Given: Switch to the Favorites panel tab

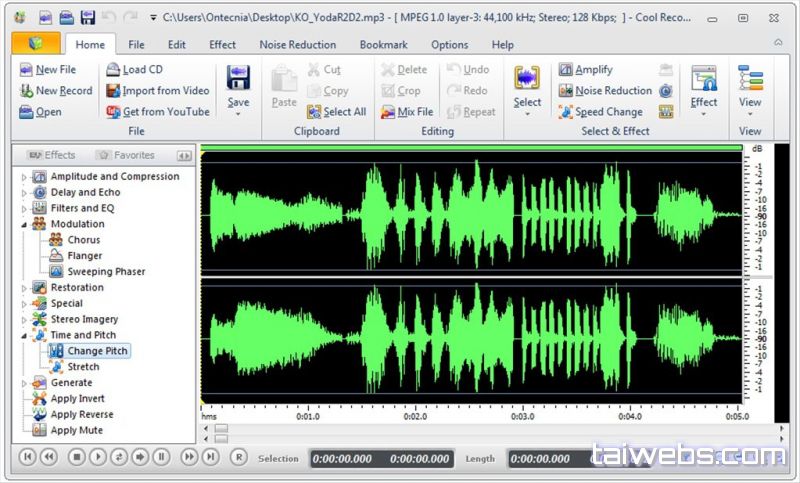Looking at the screenshot, I should 125,155.
